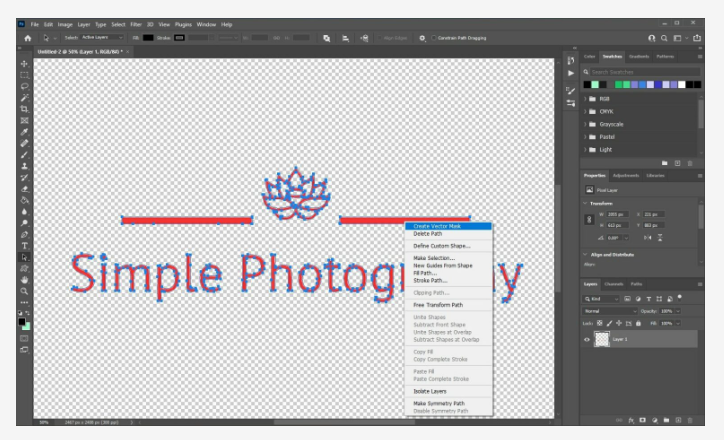
Task: Collapse the Align and Distribute section
Action: click(585, 254)
